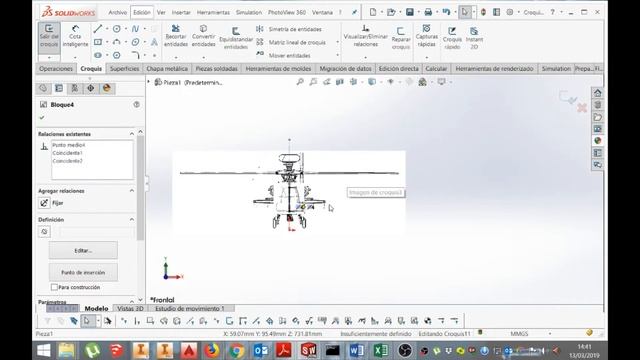Click property panel vertical scrollbar
The height and width of the screenshot is (360, 640).
pyautogui.click(x=140, y=188)
